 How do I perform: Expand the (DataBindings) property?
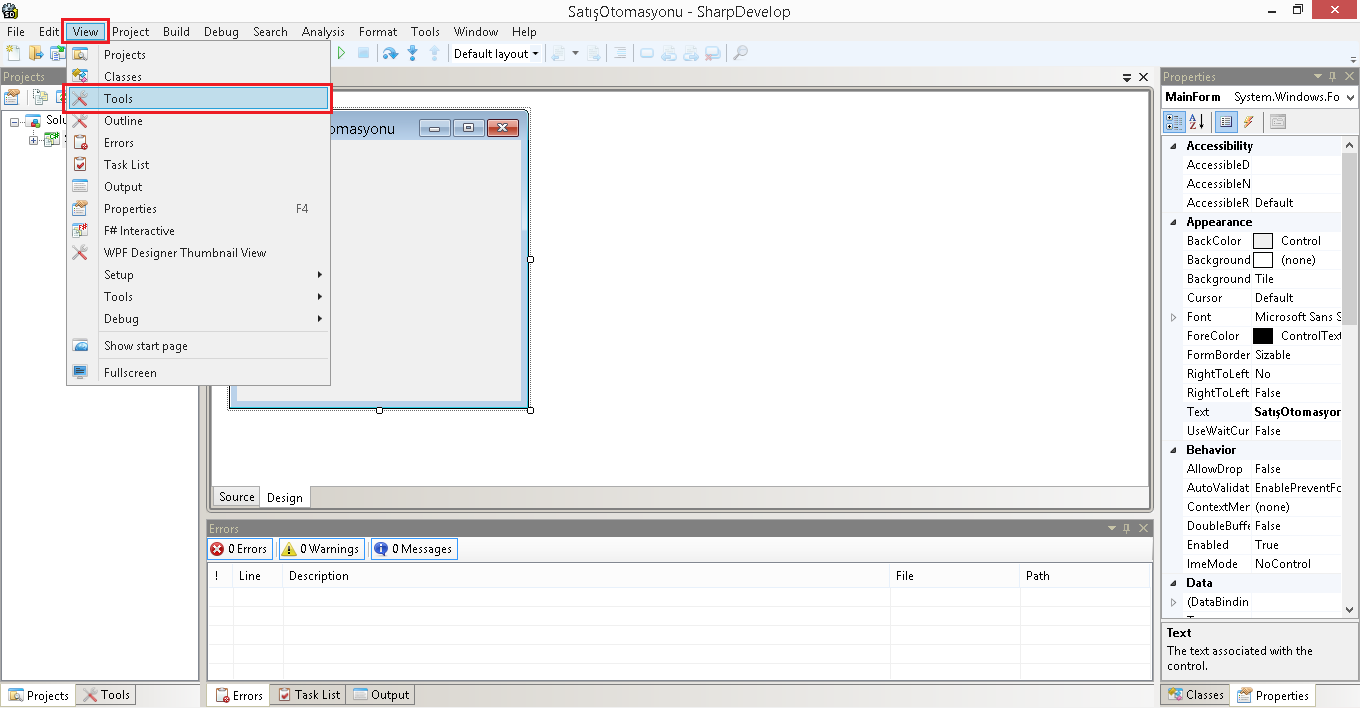pyautogui.click(x=1174, y=602)
